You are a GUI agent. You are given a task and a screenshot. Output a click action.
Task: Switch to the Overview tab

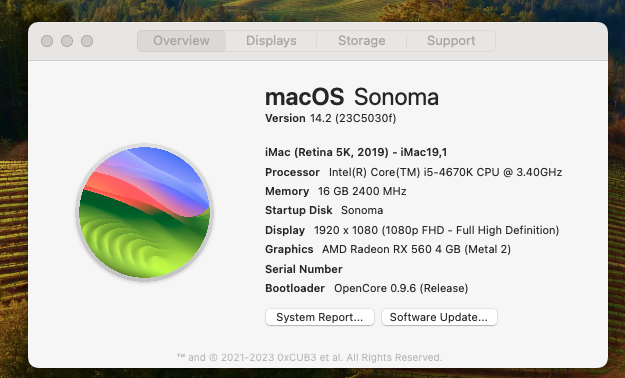pos(181,41)
